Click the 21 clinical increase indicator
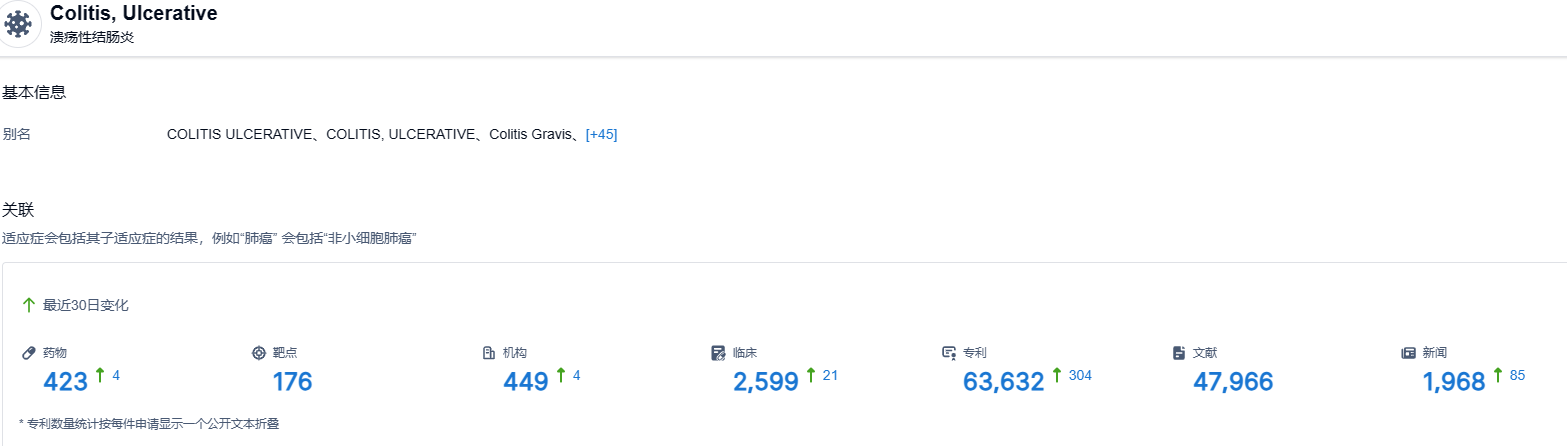Screen dimensions: 1567x446 (x=830, y=375)
